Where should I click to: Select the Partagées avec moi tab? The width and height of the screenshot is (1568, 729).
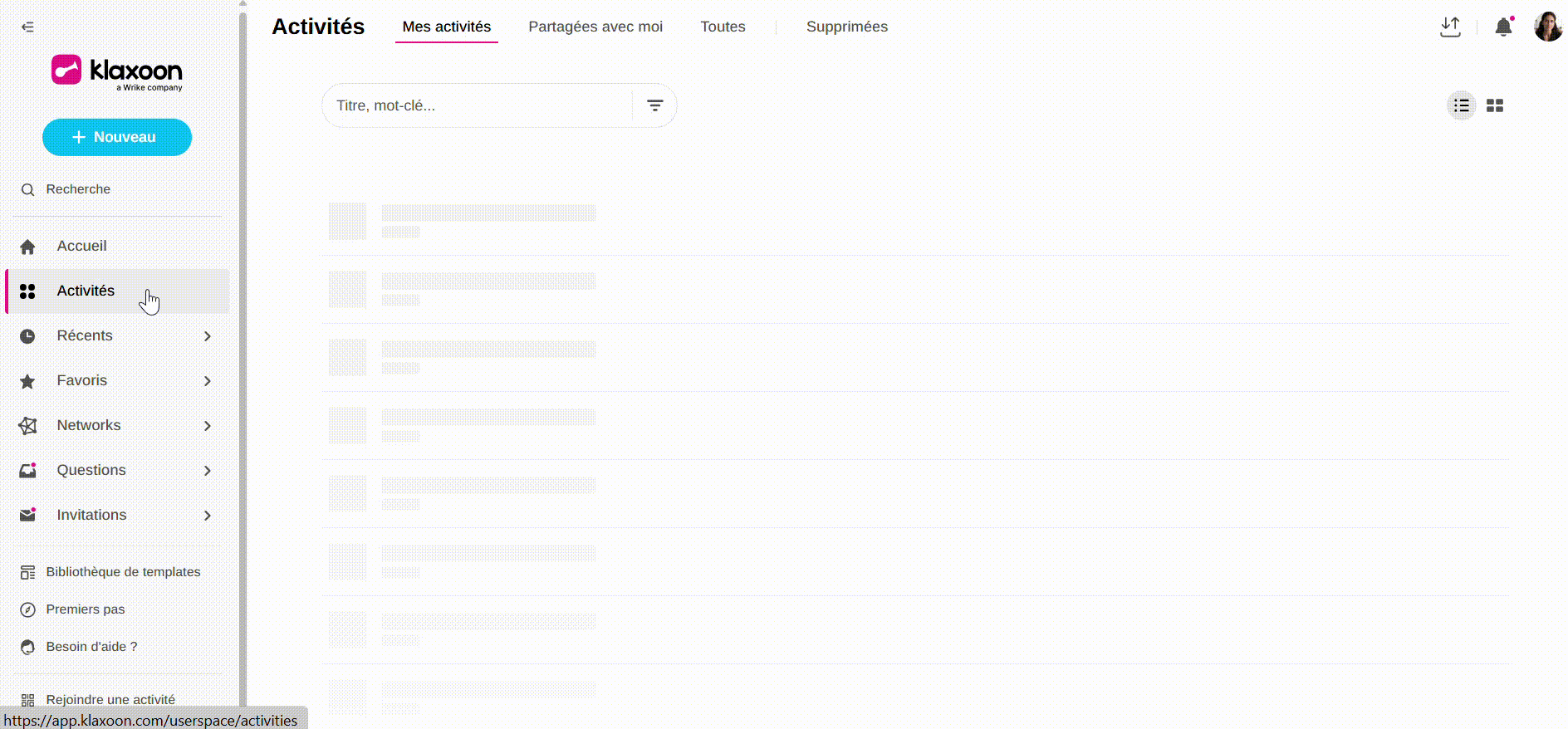point(595,27)
